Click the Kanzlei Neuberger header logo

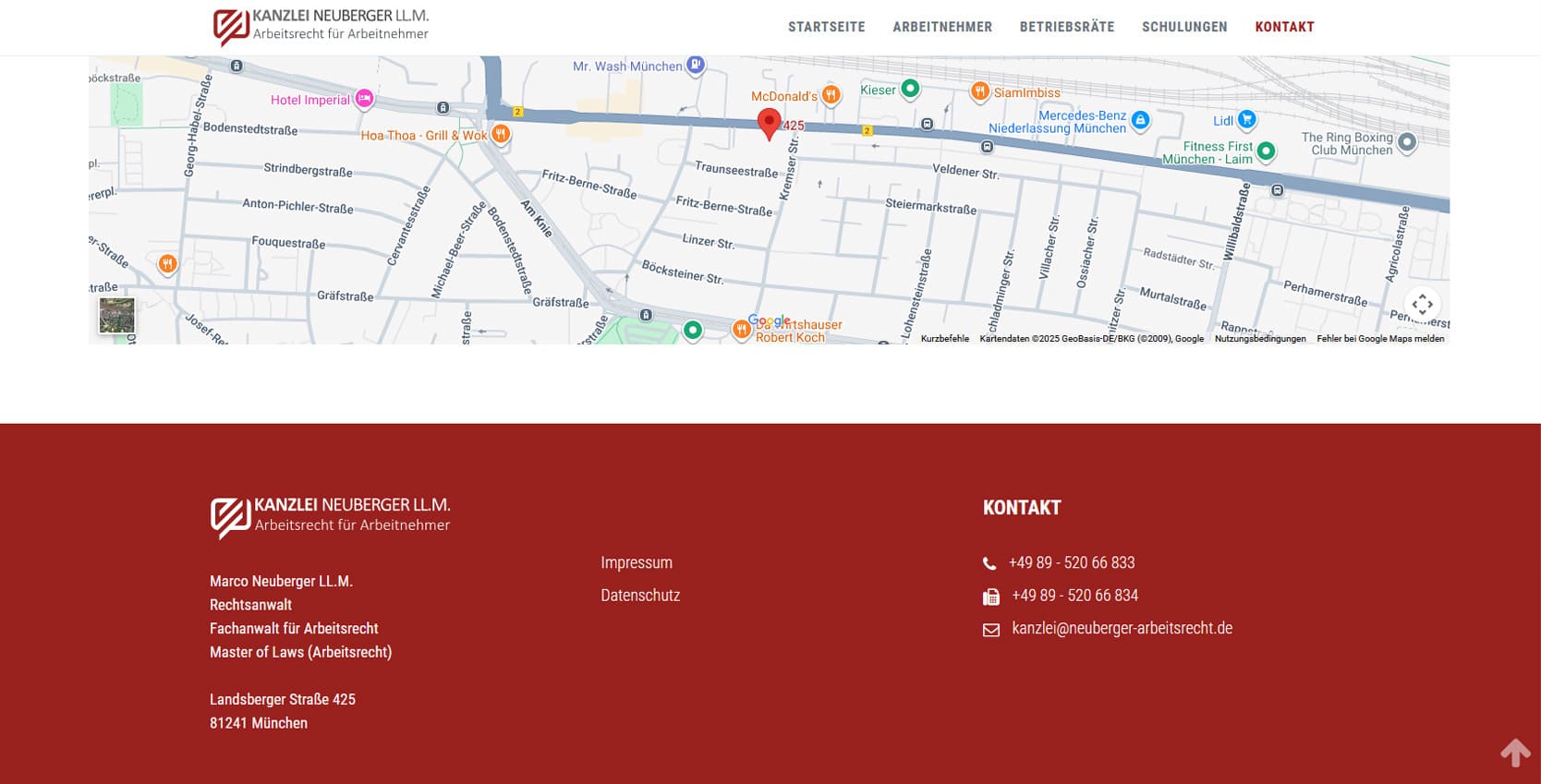(321, 26)
